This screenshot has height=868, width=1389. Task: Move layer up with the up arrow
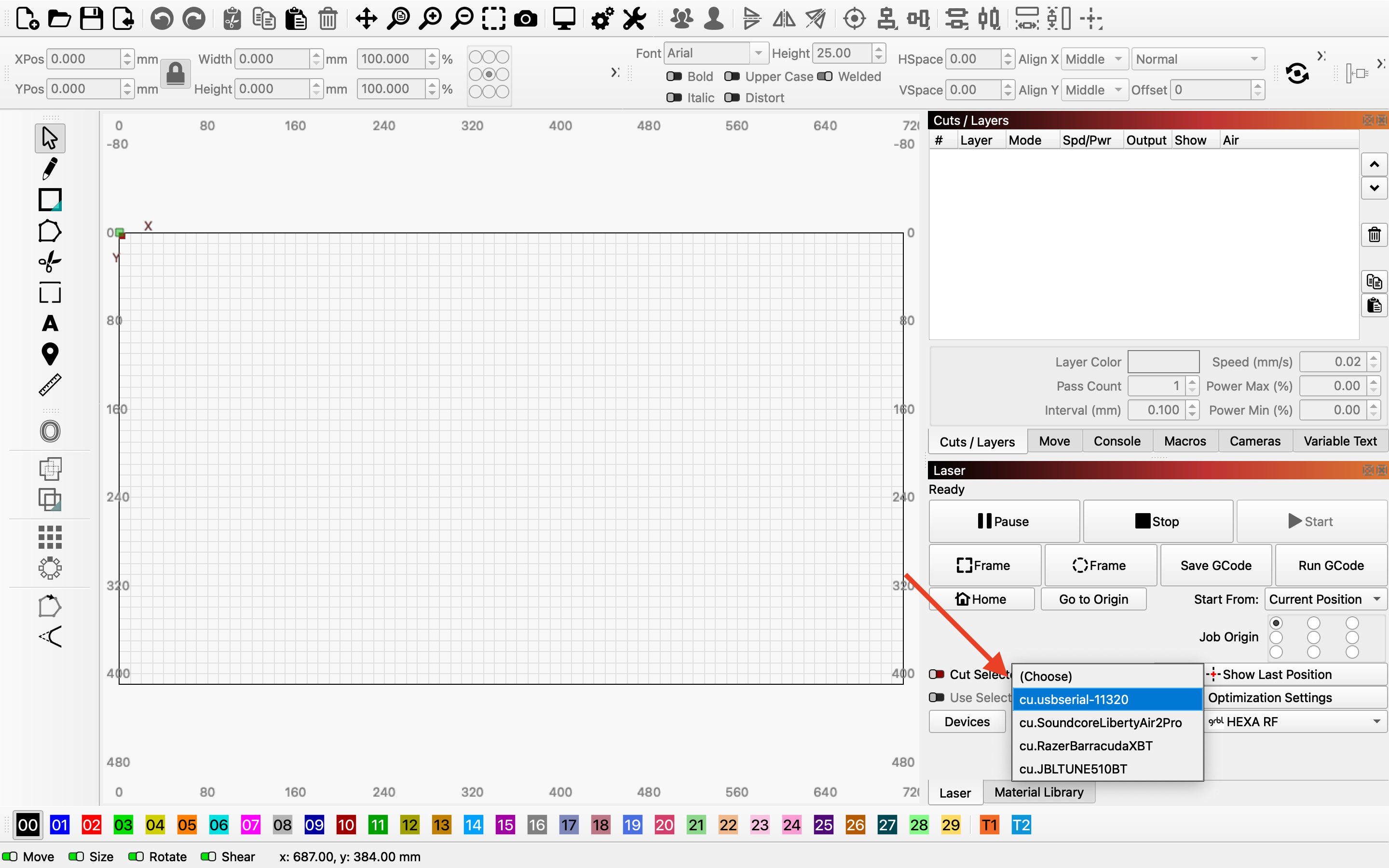(1374, 165)
